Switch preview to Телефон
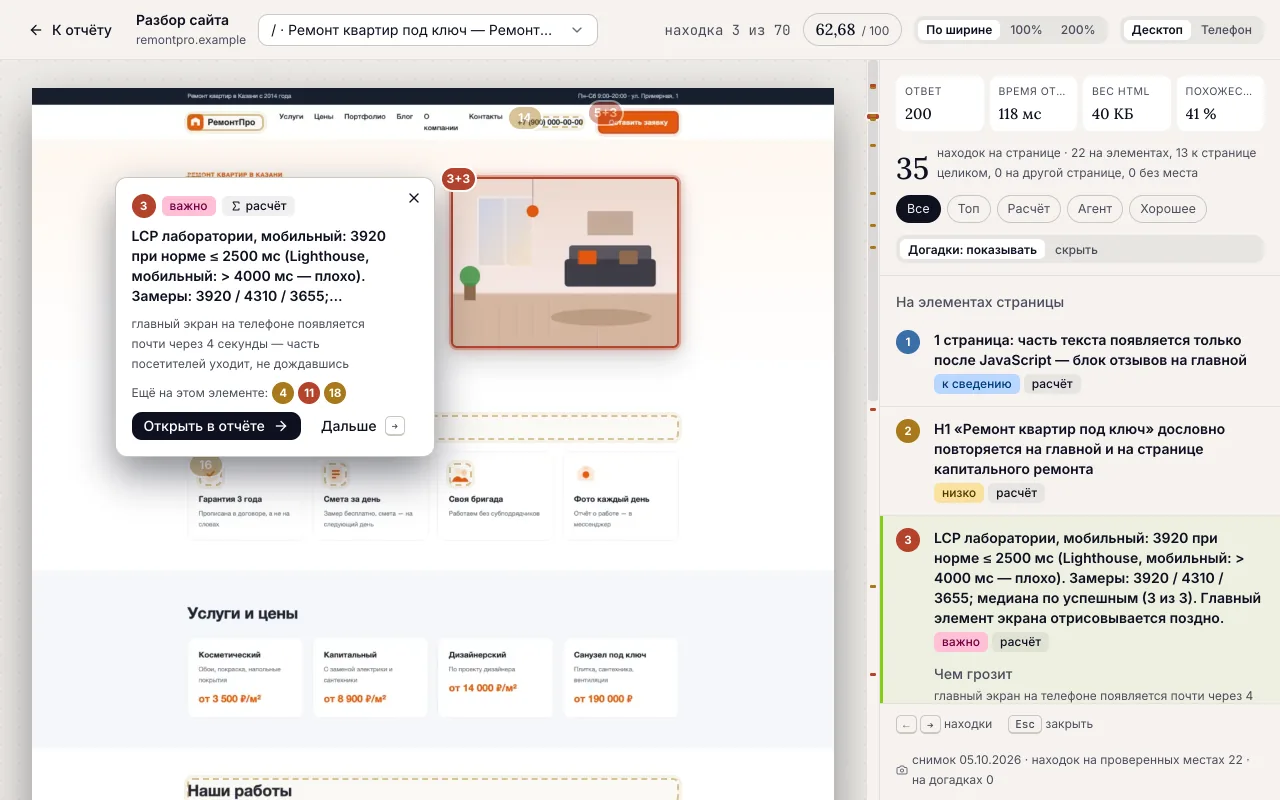The width and height of the screenshot is (1280, 800). (x=1226, y=30)
